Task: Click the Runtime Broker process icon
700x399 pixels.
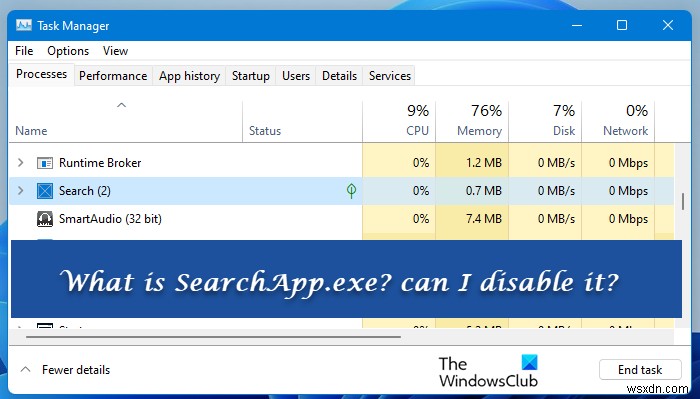Action: pos(45,163)
